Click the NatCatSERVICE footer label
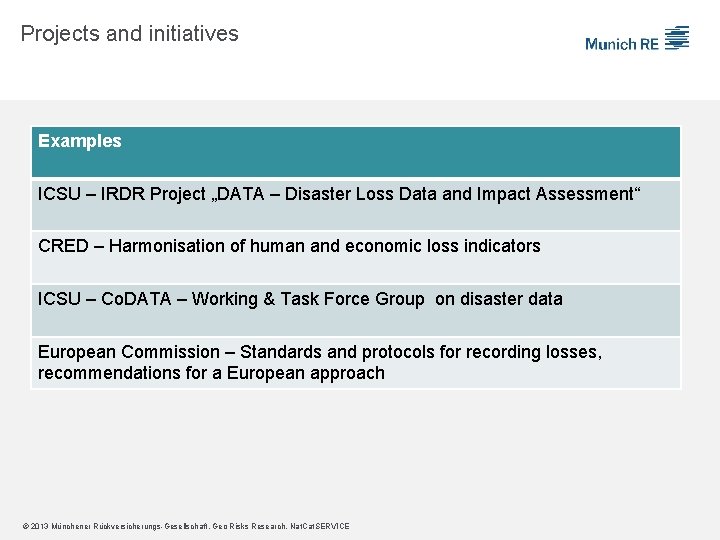The image size is (720, 540). coord(320,526)
